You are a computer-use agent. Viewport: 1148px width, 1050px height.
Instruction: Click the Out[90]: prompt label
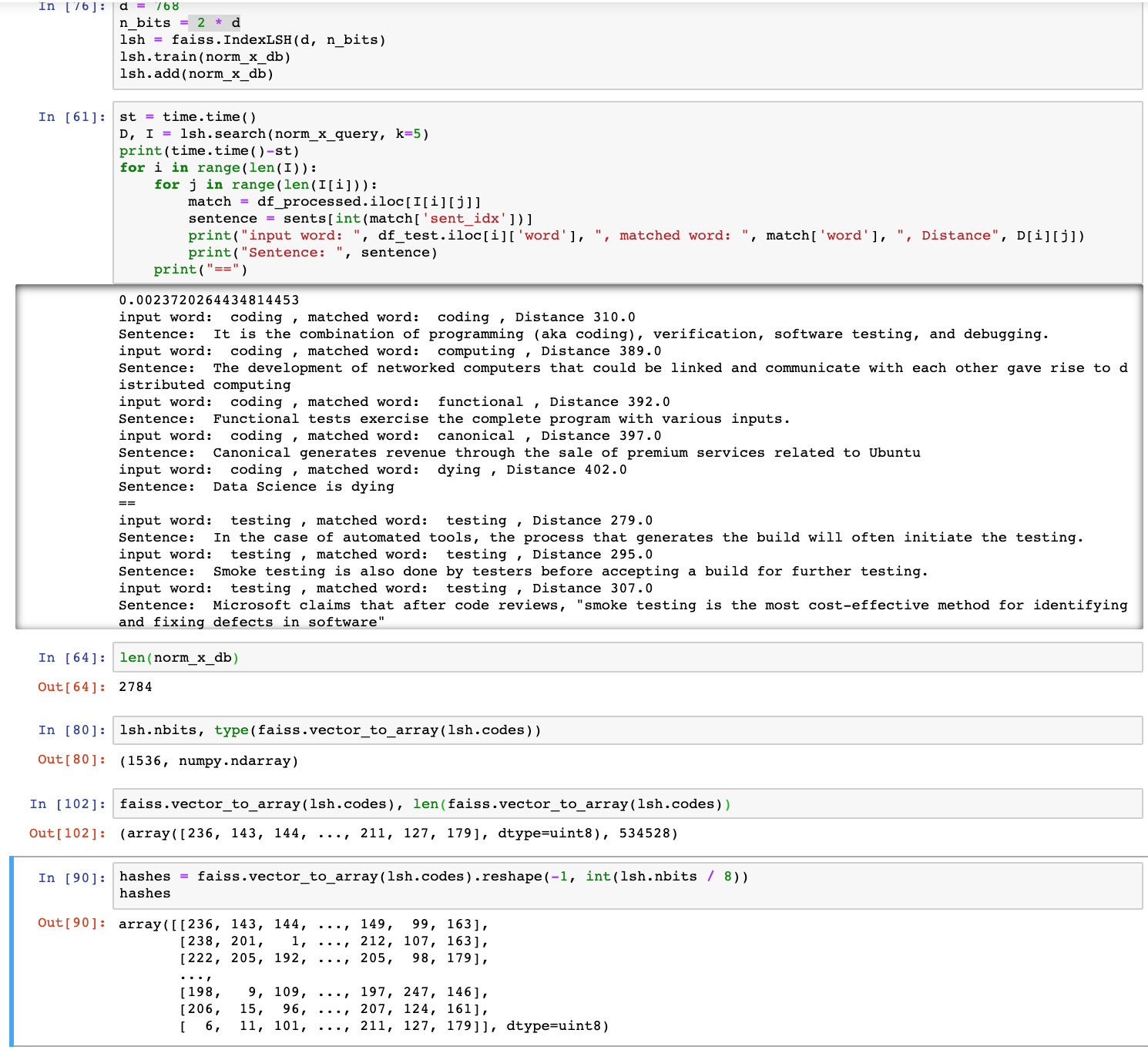tap(72, 923)
